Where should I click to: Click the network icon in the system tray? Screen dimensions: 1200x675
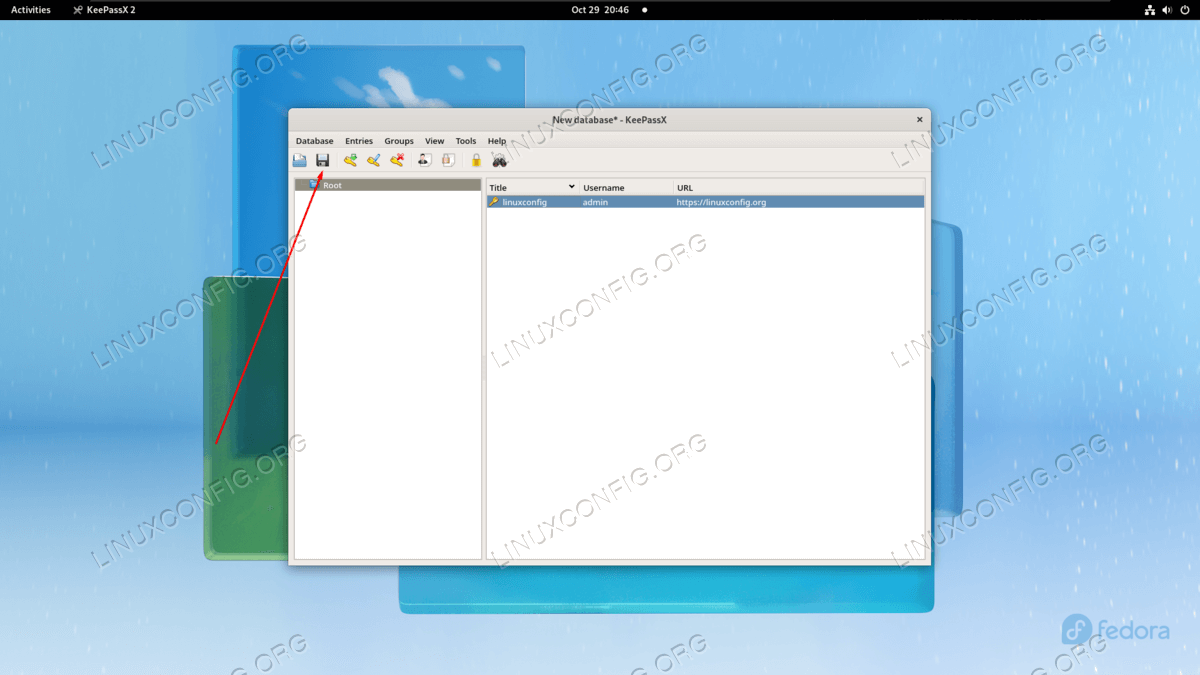[x=1150, y=10]
